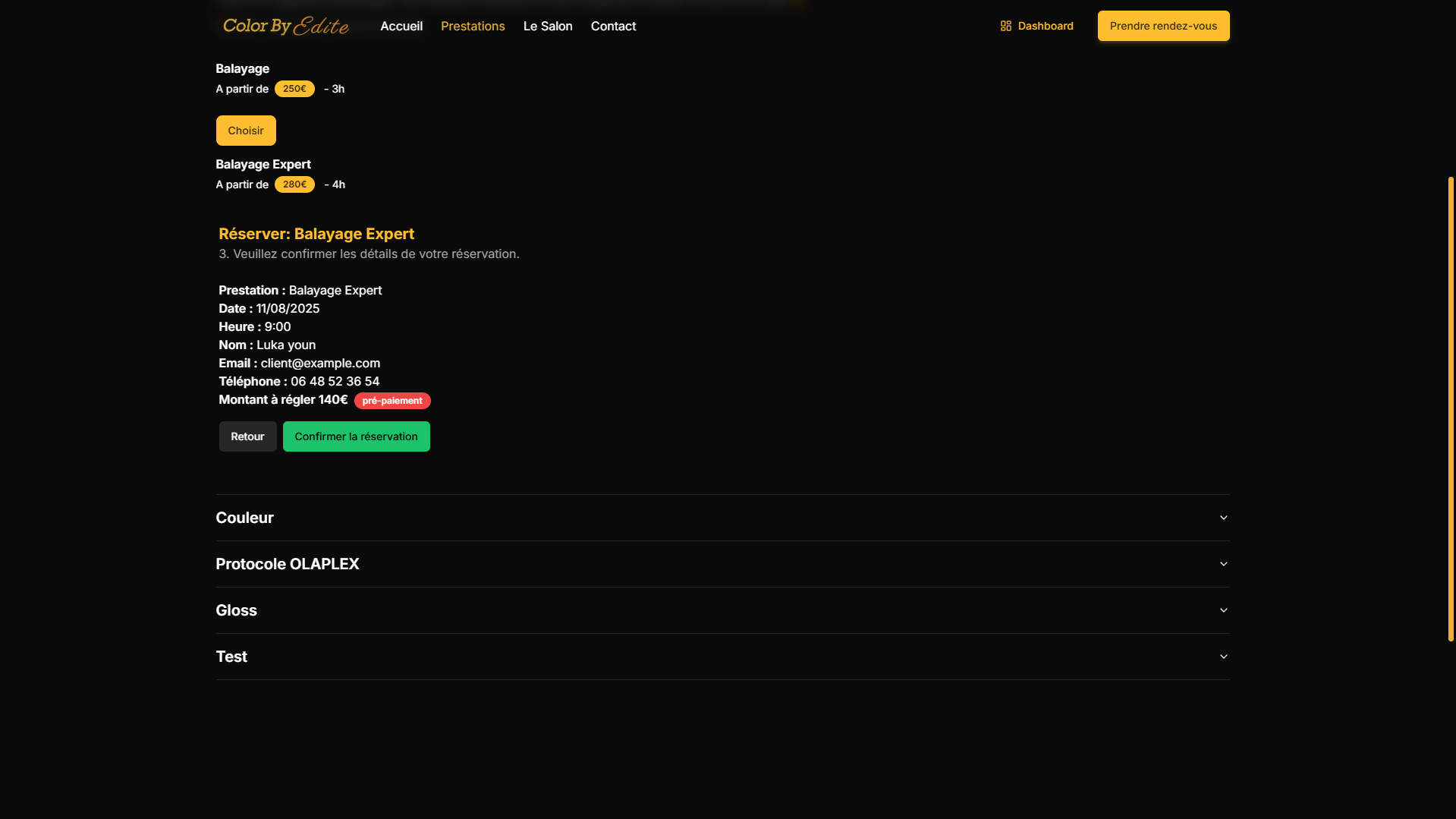
Task: Click the Gloss chevron arrow
Action: (x=1223, y=610)
